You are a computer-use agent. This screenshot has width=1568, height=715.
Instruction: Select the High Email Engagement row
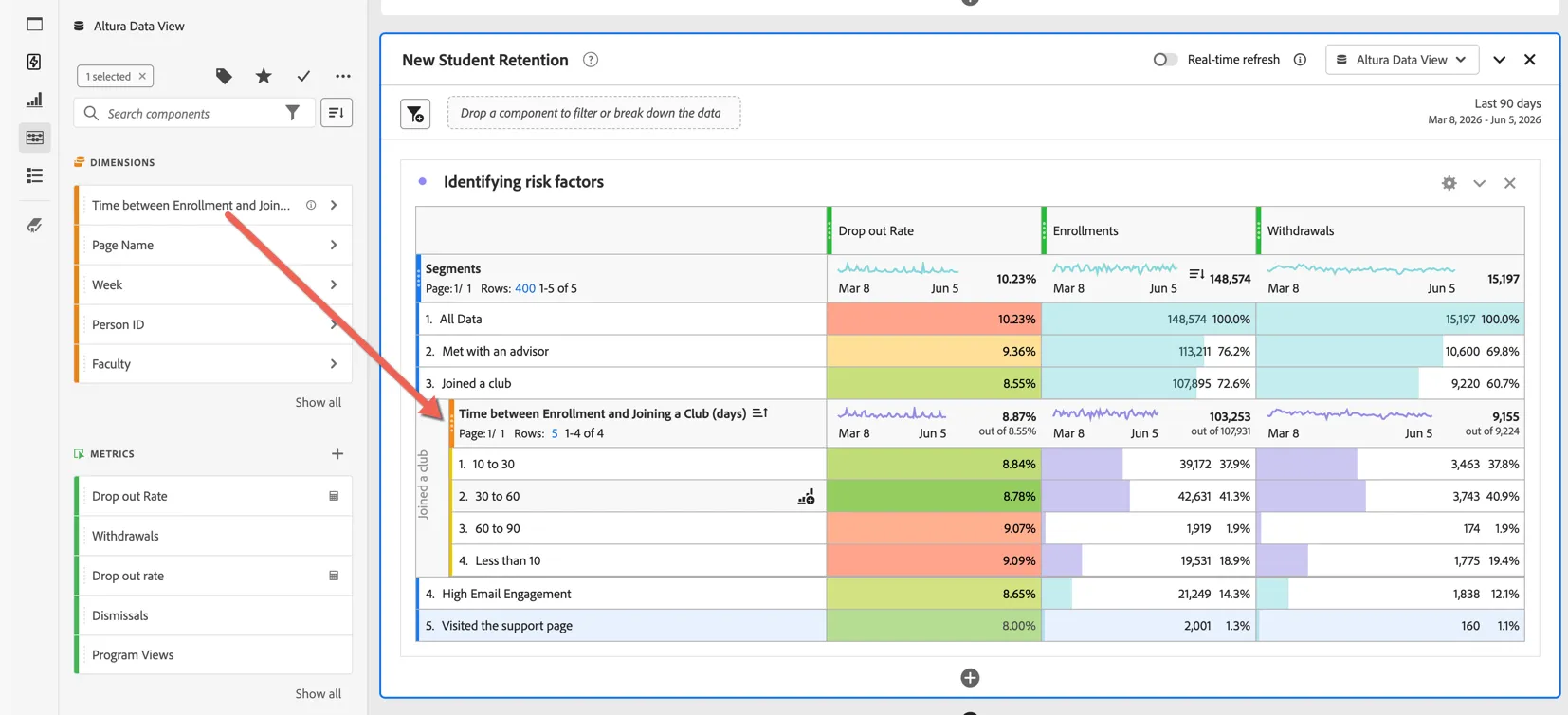point(621,594)
